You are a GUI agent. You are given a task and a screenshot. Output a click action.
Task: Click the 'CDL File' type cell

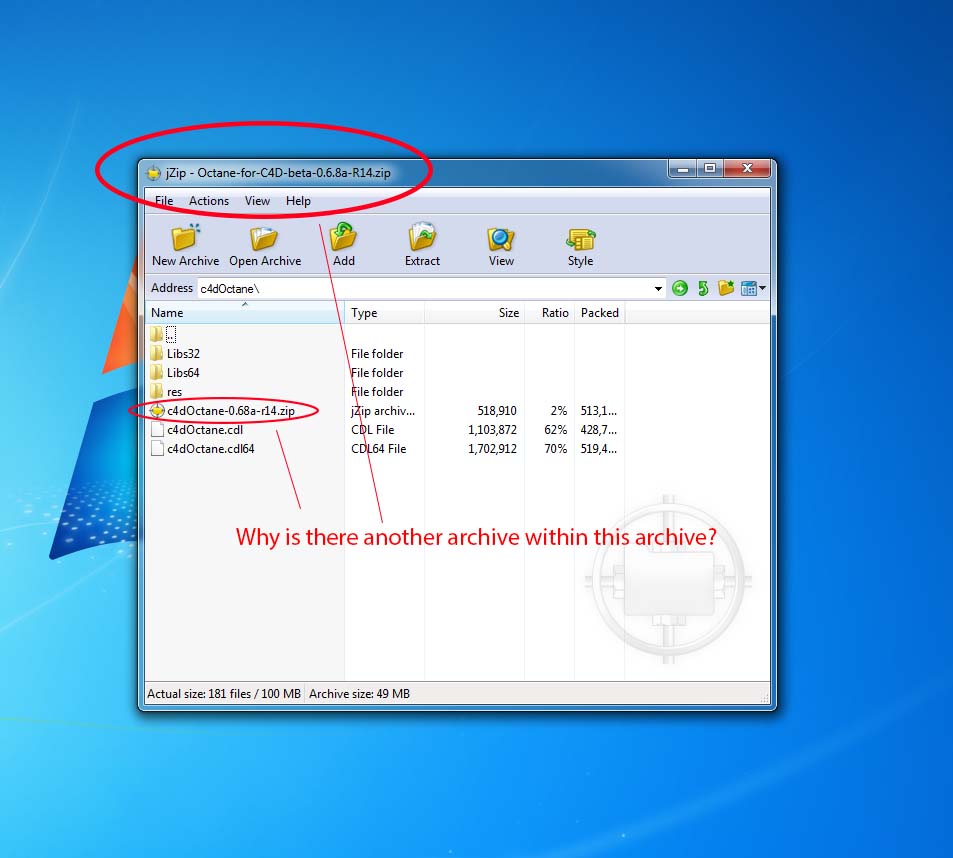[x=373, y=430]
